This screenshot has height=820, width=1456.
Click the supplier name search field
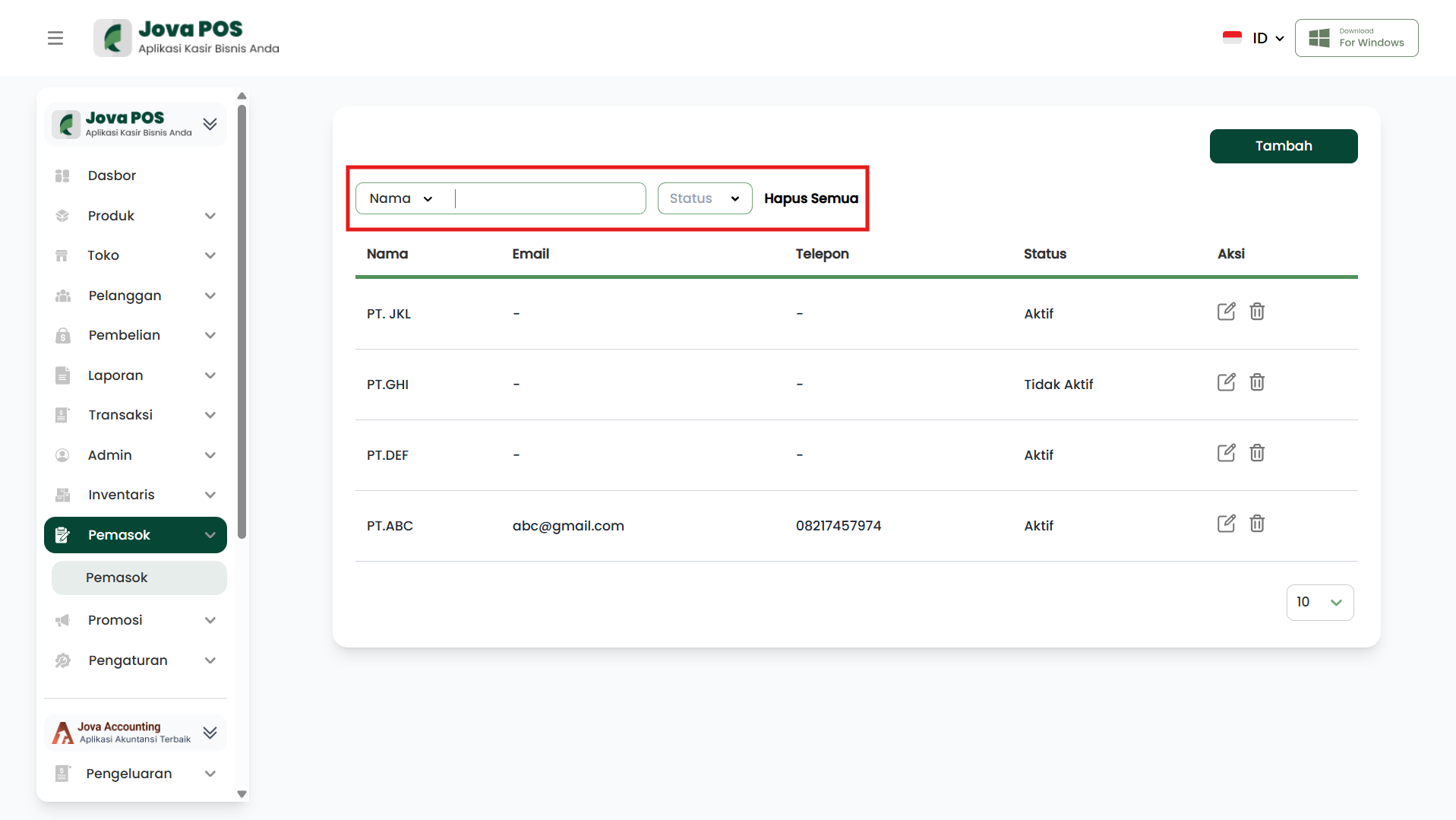[x=548, y=198]
